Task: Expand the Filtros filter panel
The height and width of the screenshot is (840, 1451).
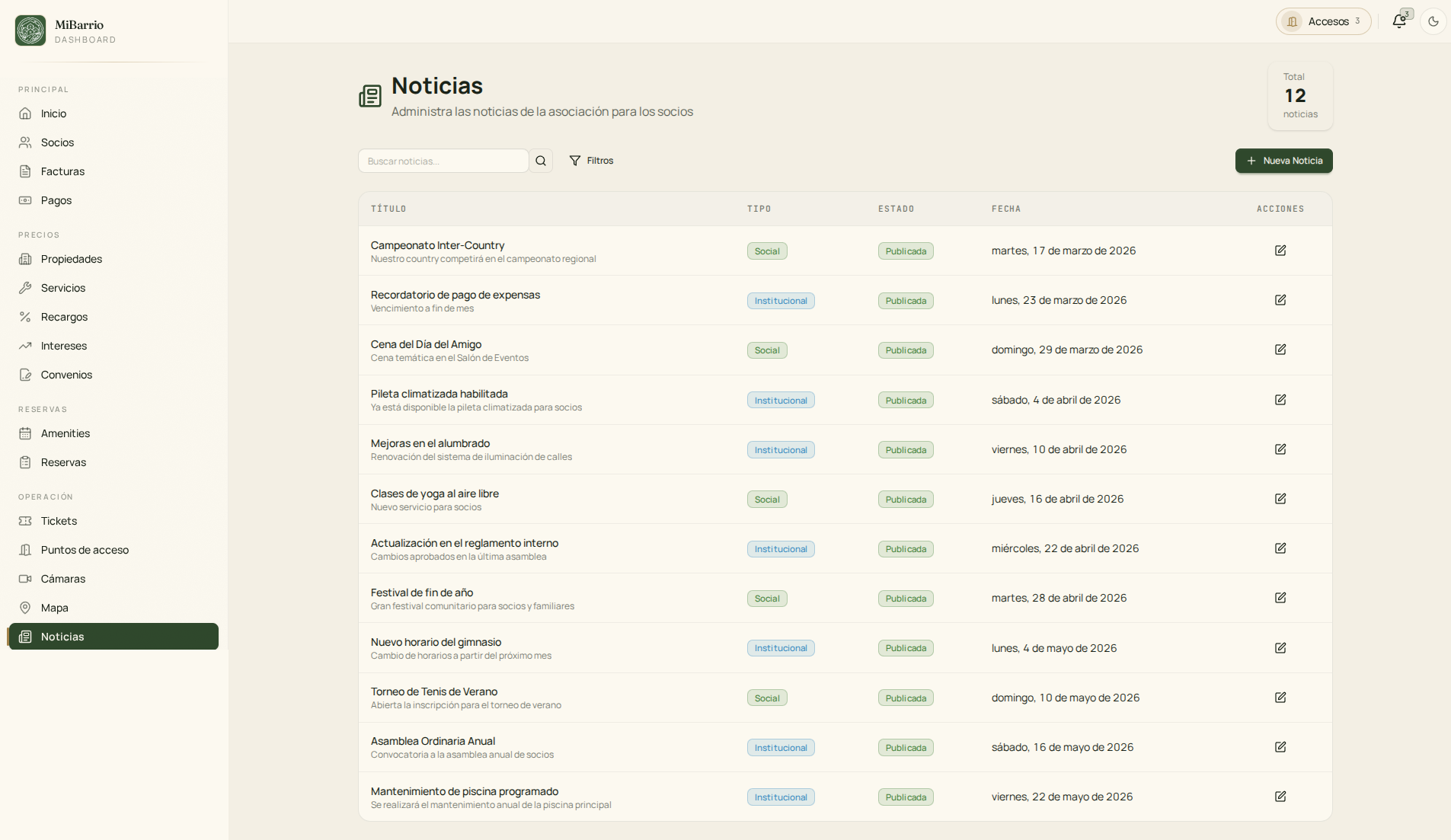Action: coord(591,161)
